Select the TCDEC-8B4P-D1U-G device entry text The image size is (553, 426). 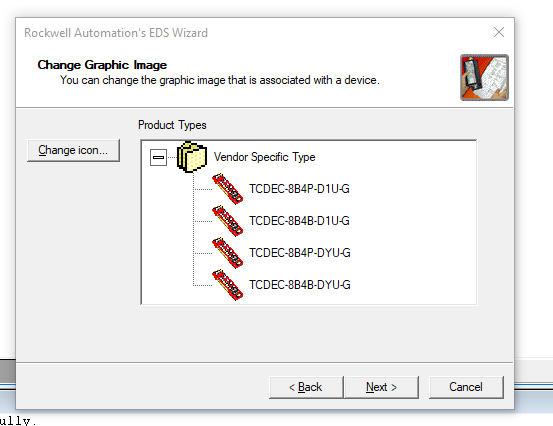pos(299,189)
